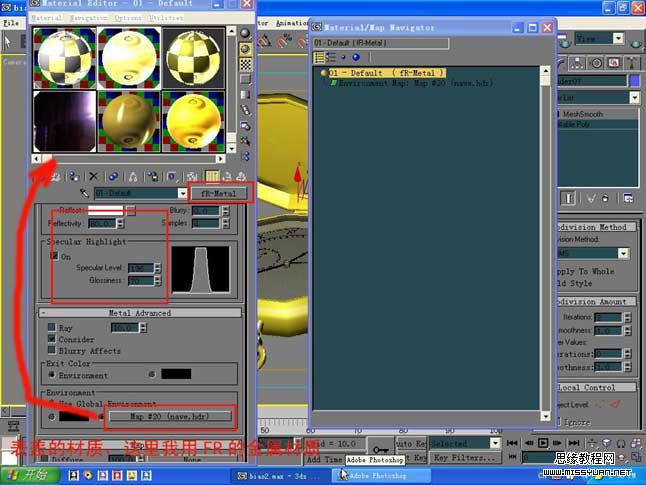Open Material Editor Options icon
Screen dimensions: 646x485
(246, 125)
